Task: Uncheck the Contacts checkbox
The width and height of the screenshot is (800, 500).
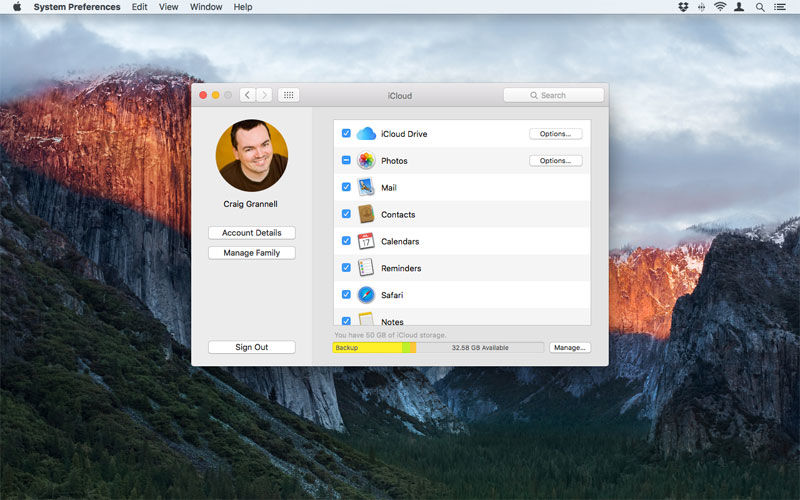Action: click(346, 214)
